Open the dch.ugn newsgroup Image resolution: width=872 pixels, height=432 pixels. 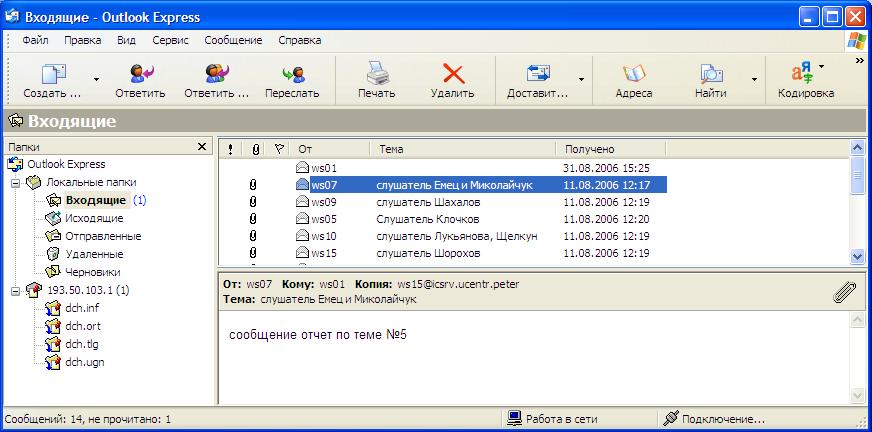tap(85, 363)
